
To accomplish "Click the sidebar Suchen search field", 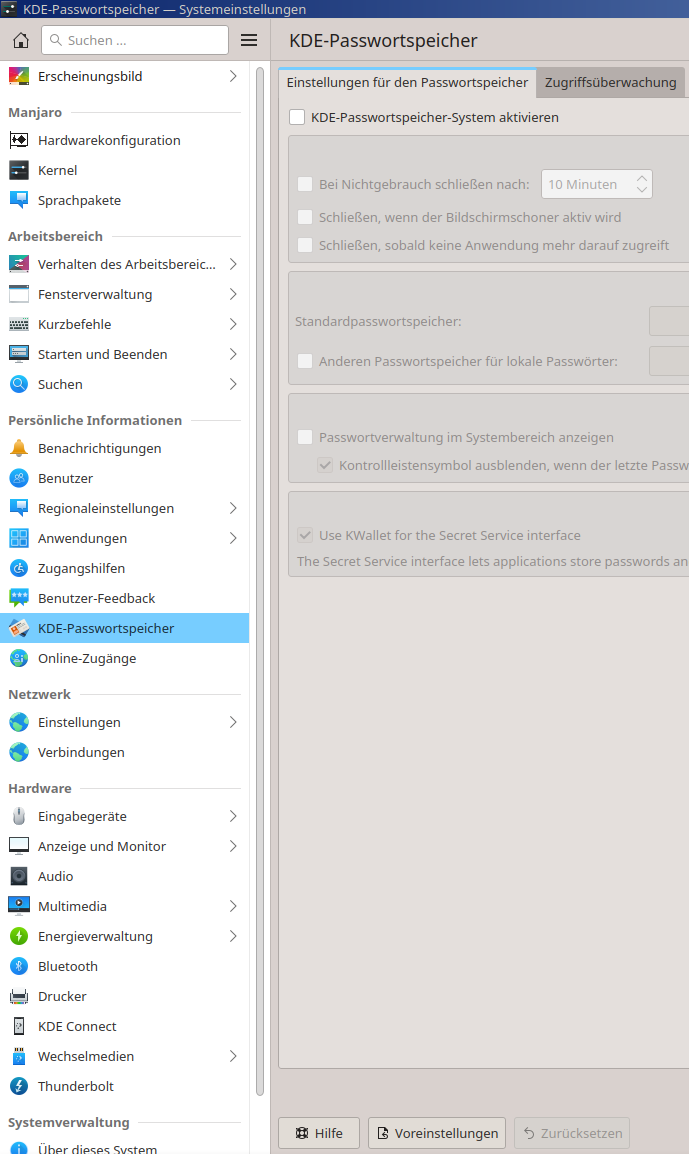I will click(x=135, y=40).
